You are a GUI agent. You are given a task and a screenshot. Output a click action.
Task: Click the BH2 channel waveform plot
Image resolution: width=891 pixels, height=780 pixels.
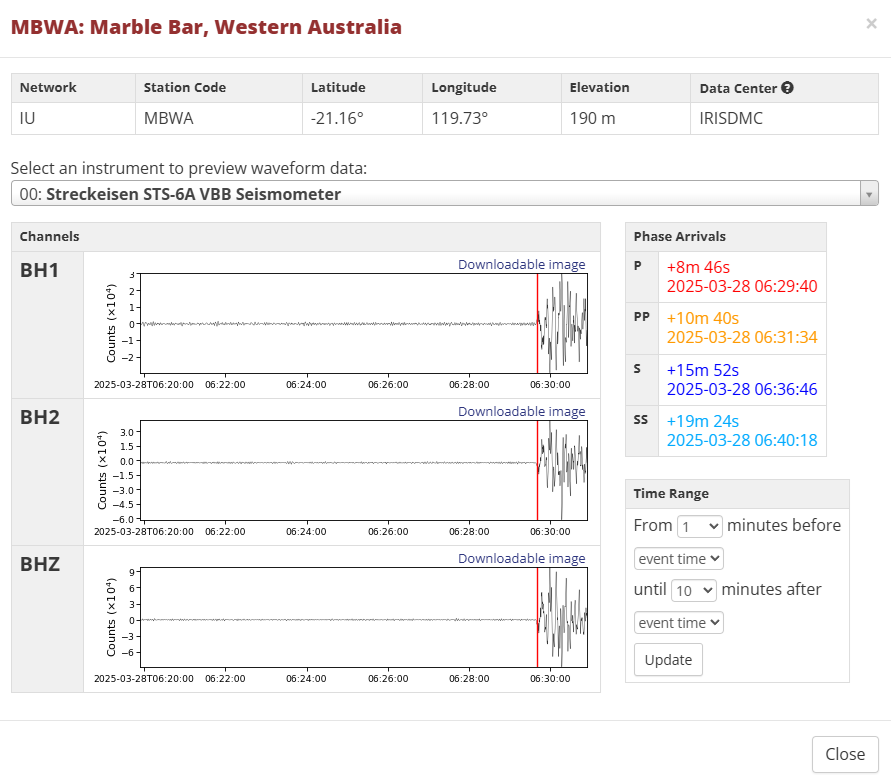(362, 470)
